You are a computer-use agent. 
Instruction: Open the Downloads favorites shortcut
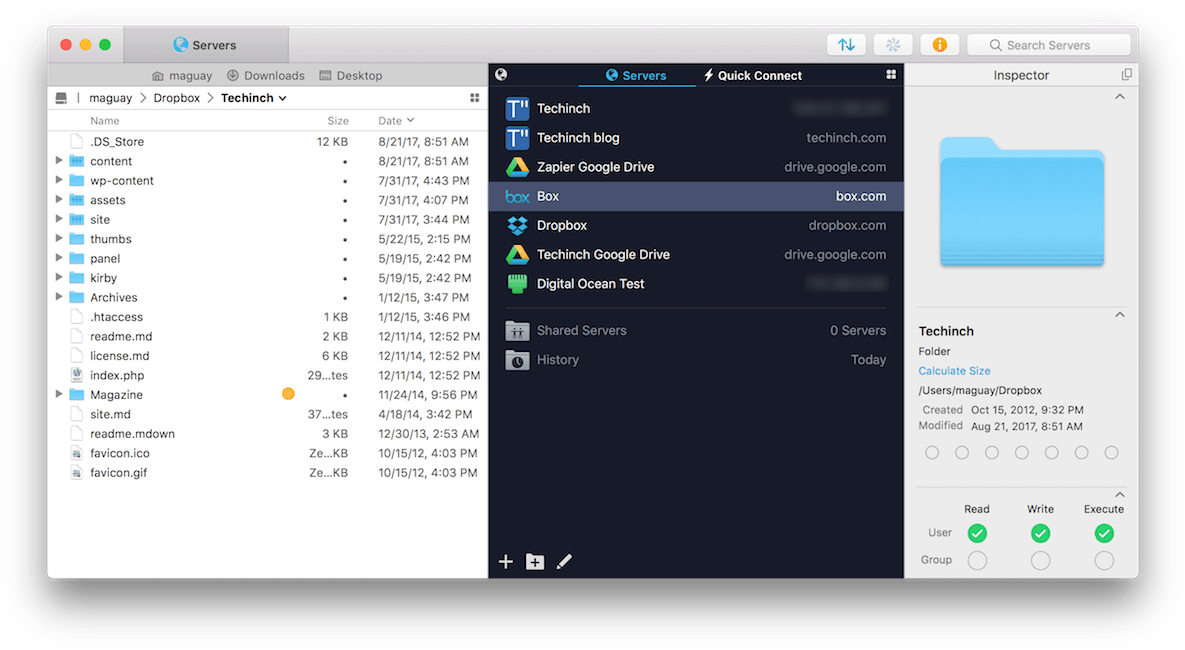click(x=265, y=75)
